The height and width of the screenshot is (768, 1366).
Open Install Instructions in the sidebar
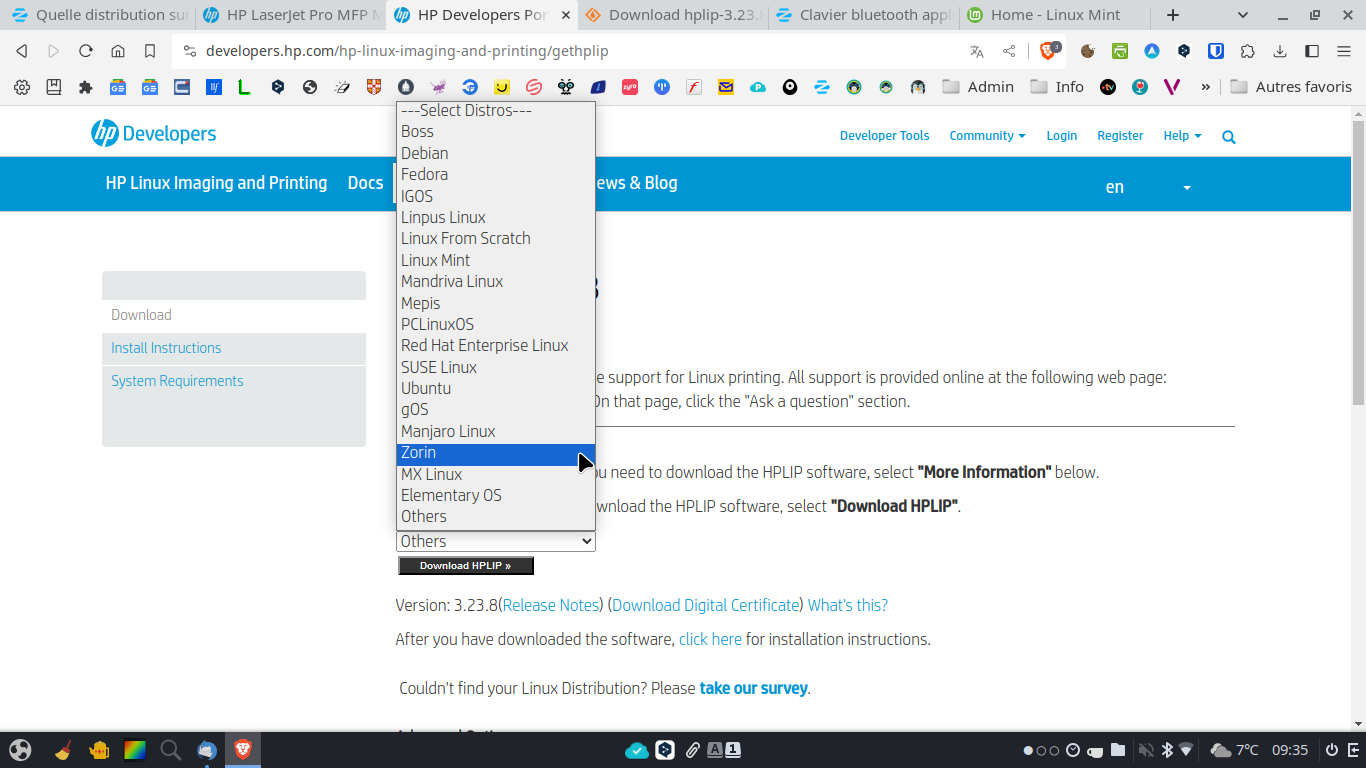[x=166, y=348]
